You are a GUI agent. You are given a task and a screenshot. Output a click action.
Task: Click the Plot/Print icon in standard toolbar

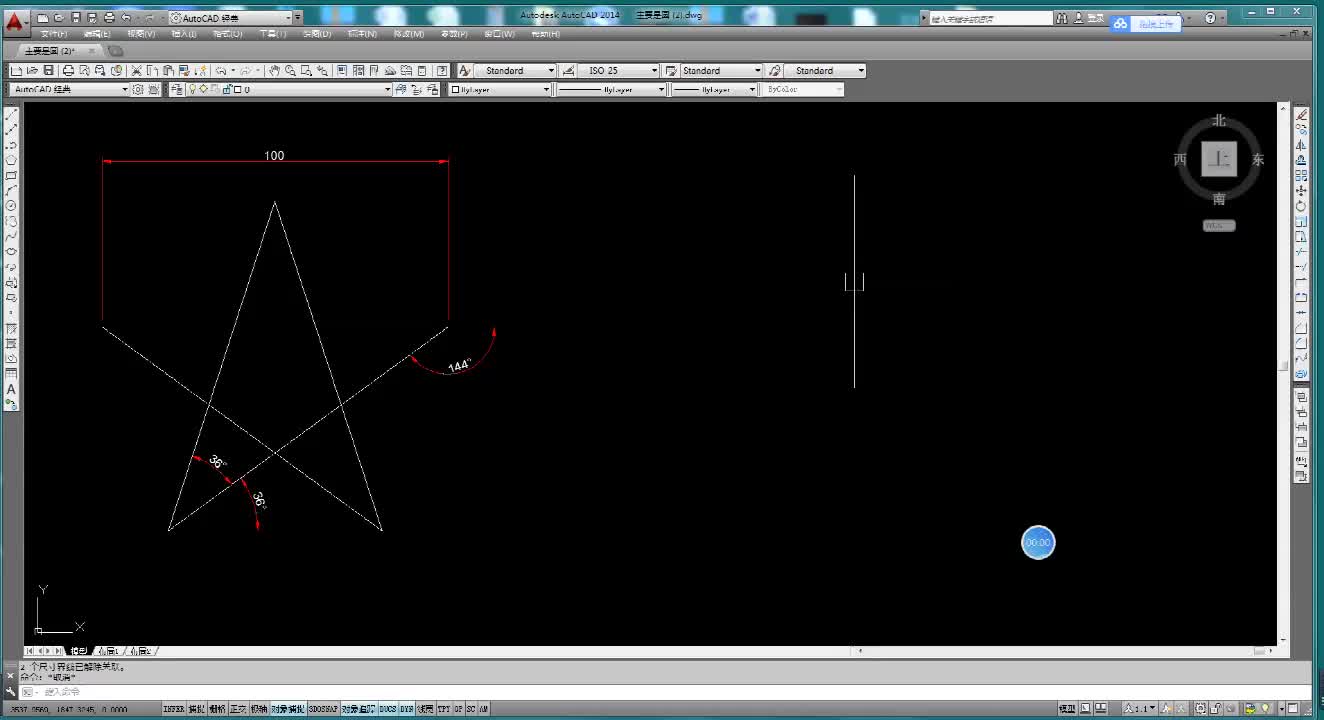pos(68,70)
